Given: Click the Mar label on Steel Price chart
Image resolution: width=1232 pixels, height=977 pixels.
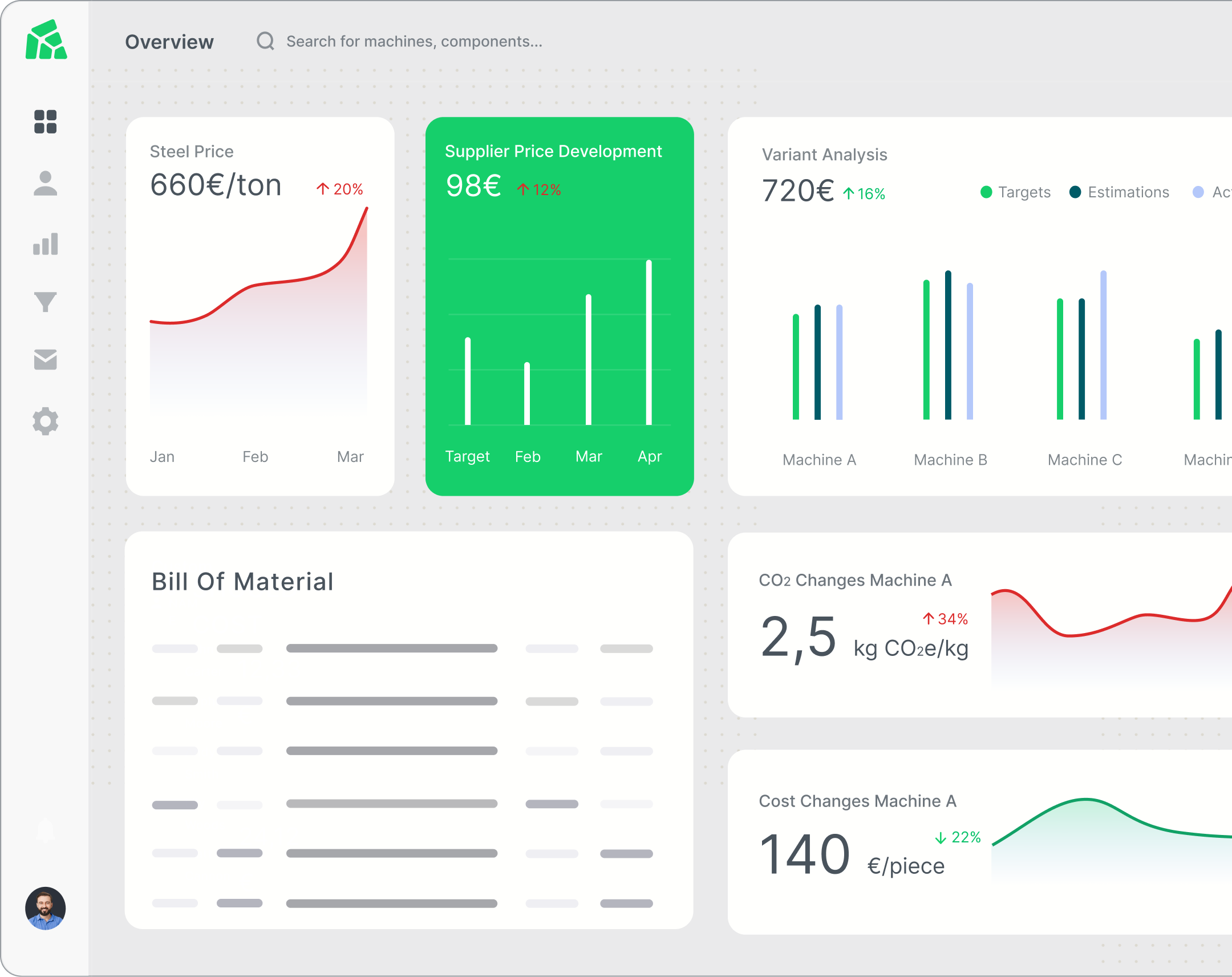Looking at the screenshot, I should coord(350,457).
